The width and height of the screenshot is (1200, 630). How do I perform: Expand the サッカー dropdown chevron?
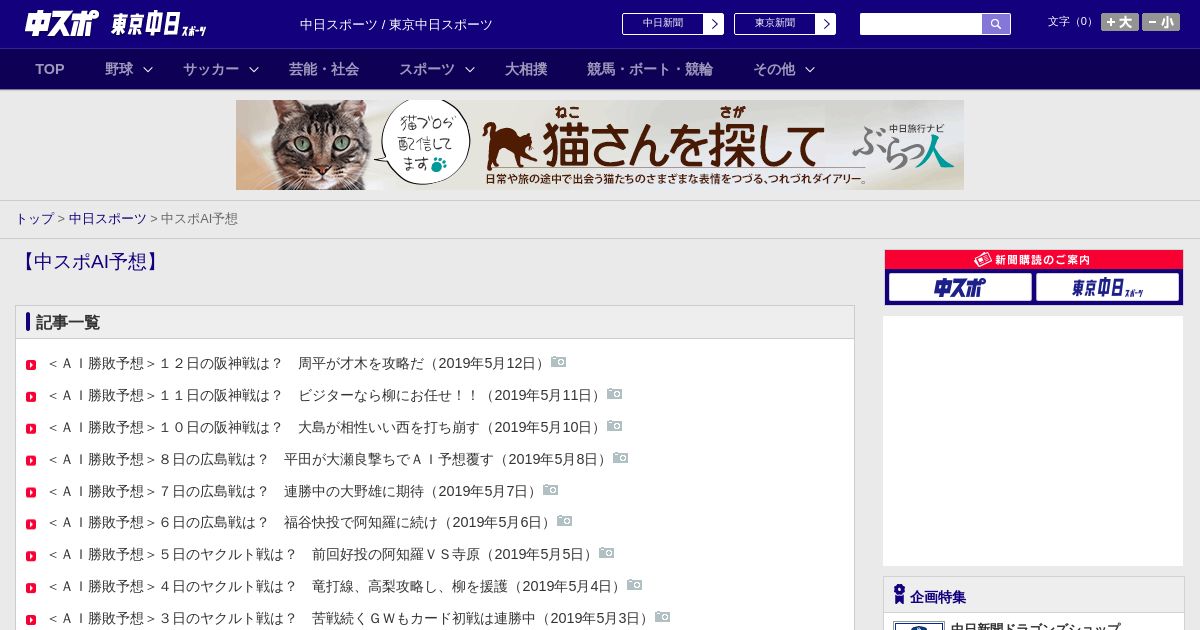tap(254, 69)
